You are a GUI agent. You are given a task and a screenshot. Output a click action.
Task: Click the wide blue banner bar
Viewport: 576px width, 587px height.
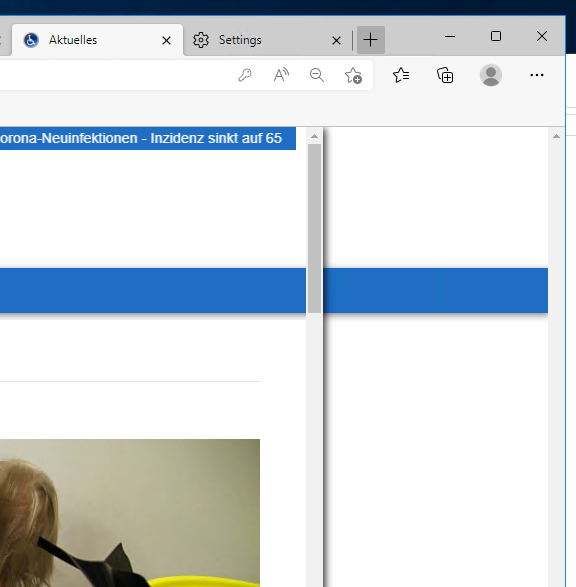point(274,291)
